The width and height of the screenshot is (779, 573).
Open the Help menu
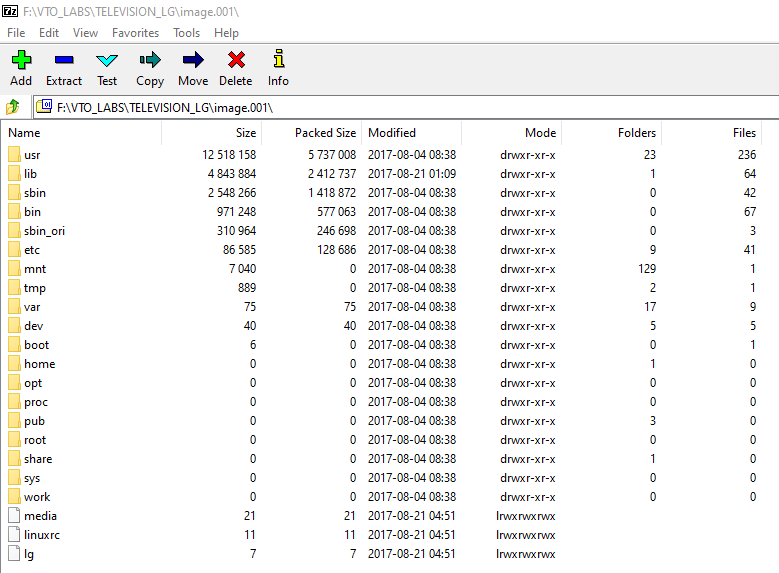(x=226, y=33)
